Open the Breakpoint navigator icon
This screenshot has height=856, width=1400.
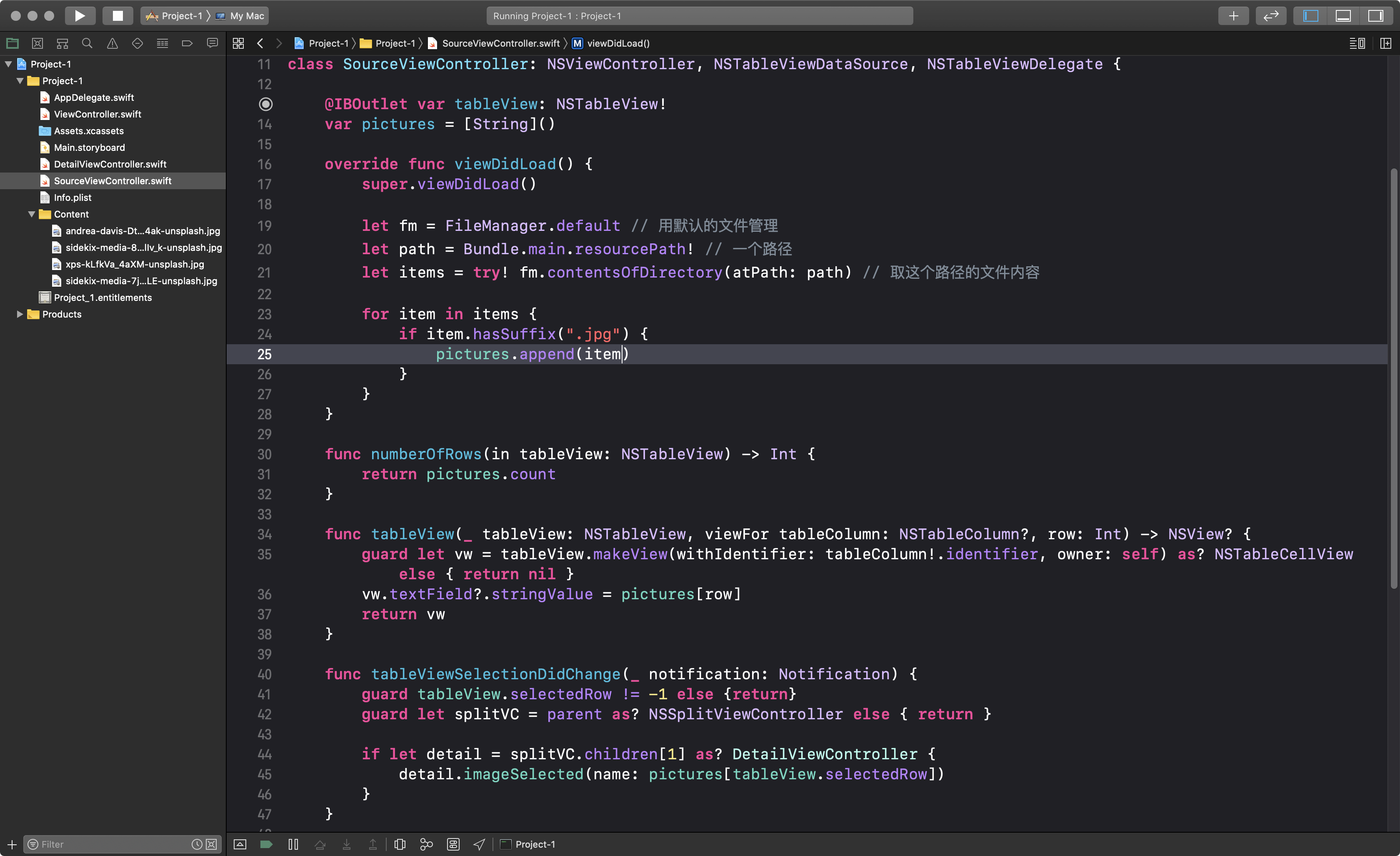(x=187, y=43)
